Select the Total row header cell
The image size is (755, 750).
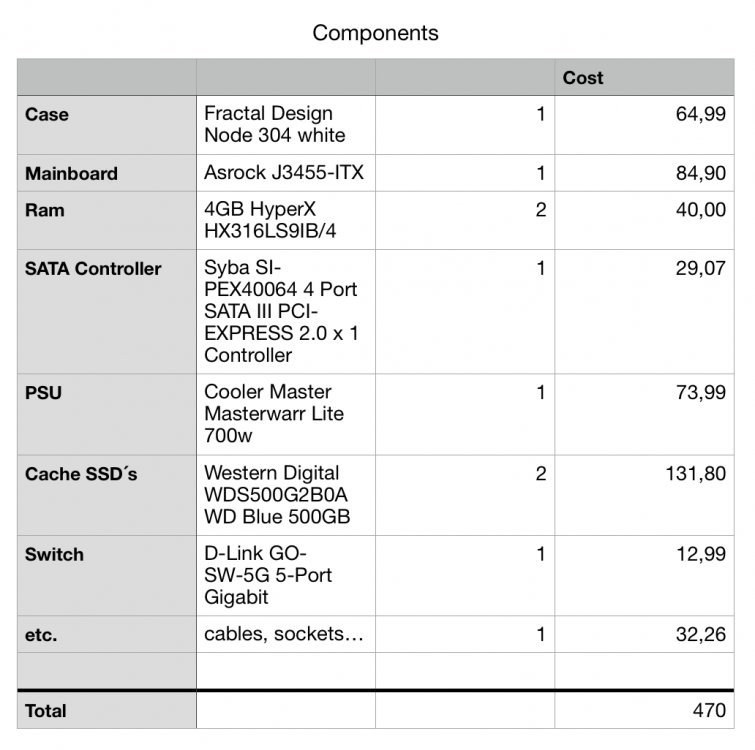(107, 711)
